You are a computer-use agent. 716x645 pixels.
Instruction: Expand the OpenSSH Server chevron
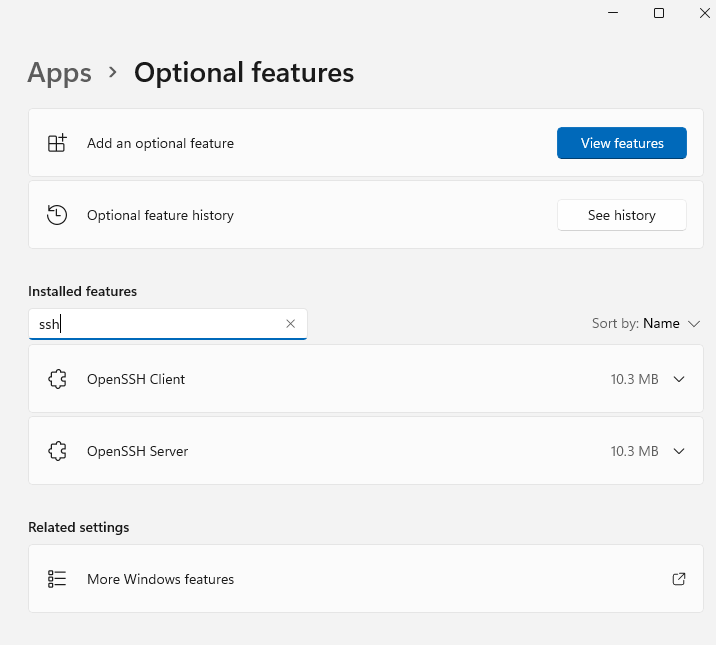click(680, 452)
